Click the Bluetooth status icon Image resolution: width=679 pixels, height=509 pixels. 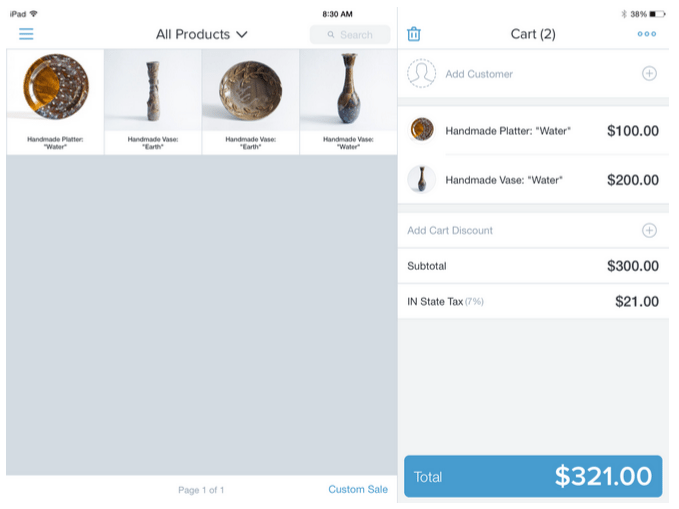(624, 14)
